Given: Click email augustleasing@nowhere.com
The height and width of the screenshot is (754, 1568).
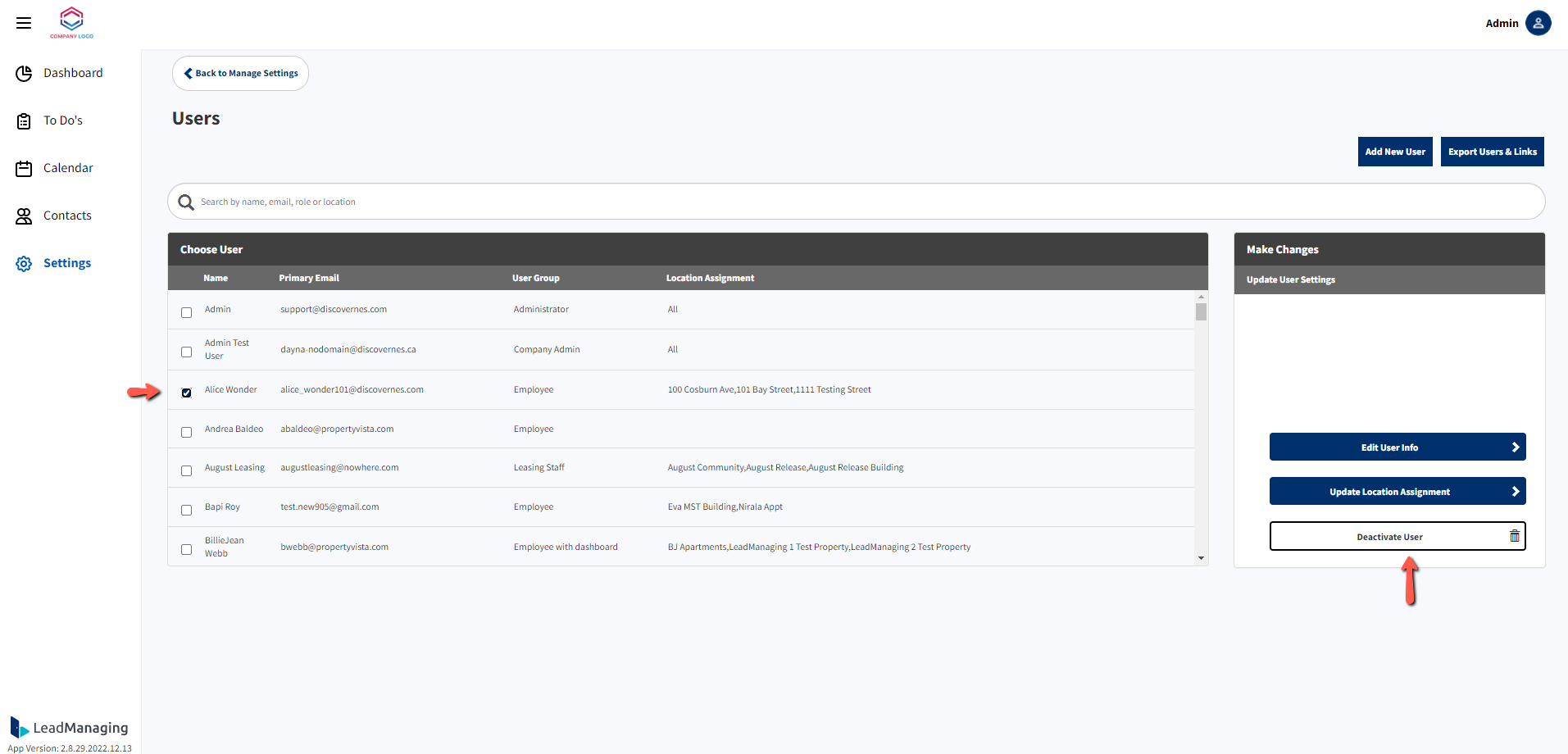Looking at the screenshot, I should coord(339,468).
